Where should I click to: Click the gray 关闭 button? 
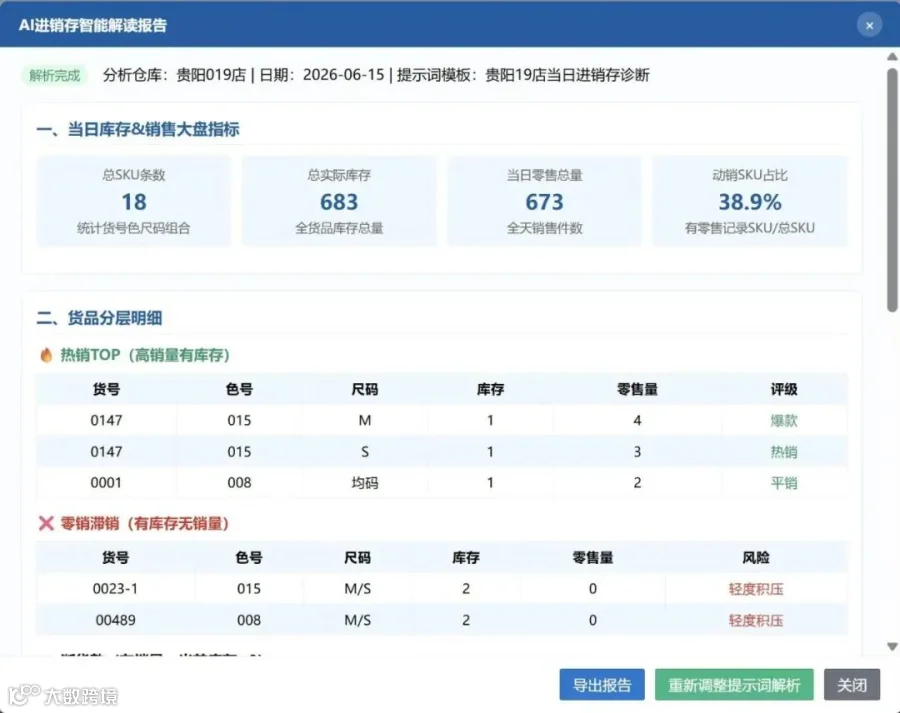(x=852, y=684)
